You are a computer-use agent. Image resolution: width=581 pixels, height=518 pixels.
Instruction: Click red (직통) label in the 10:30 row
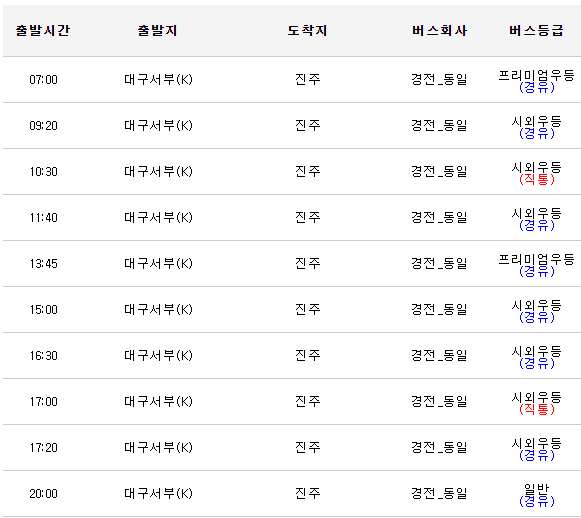click(537, 180)
